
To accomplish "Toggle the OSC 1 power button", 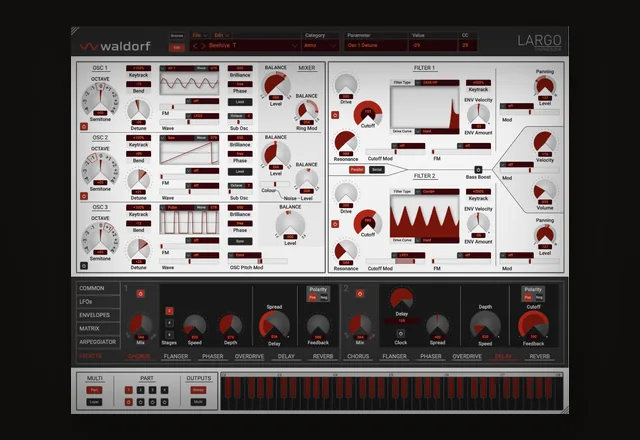I will [84, 127].
